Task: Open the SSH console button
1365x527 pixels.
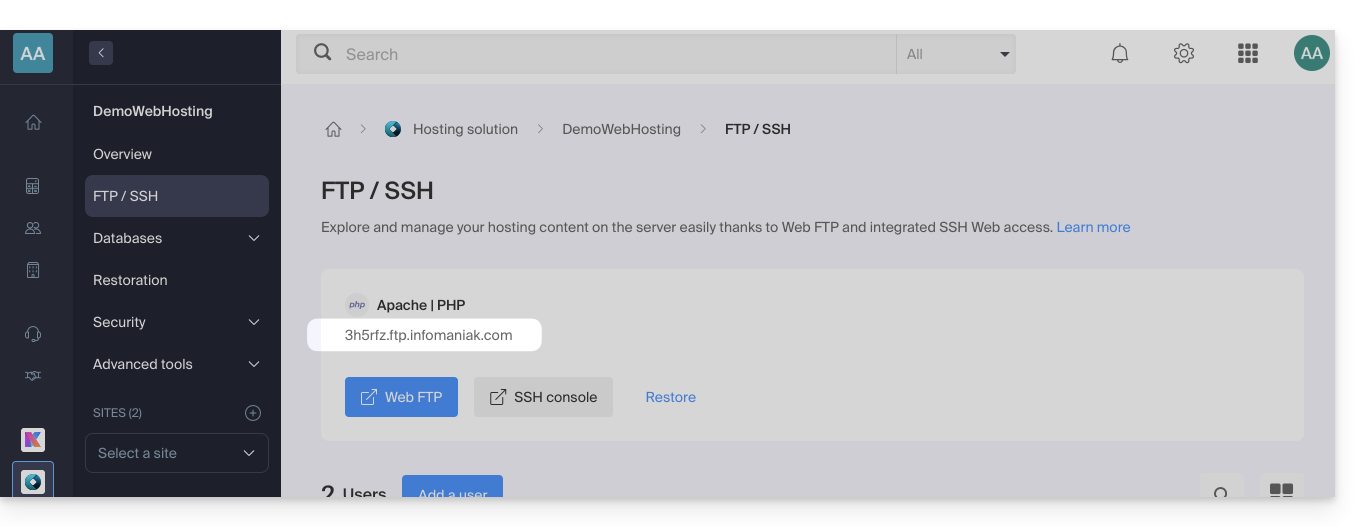Action: tap(543, 397)
